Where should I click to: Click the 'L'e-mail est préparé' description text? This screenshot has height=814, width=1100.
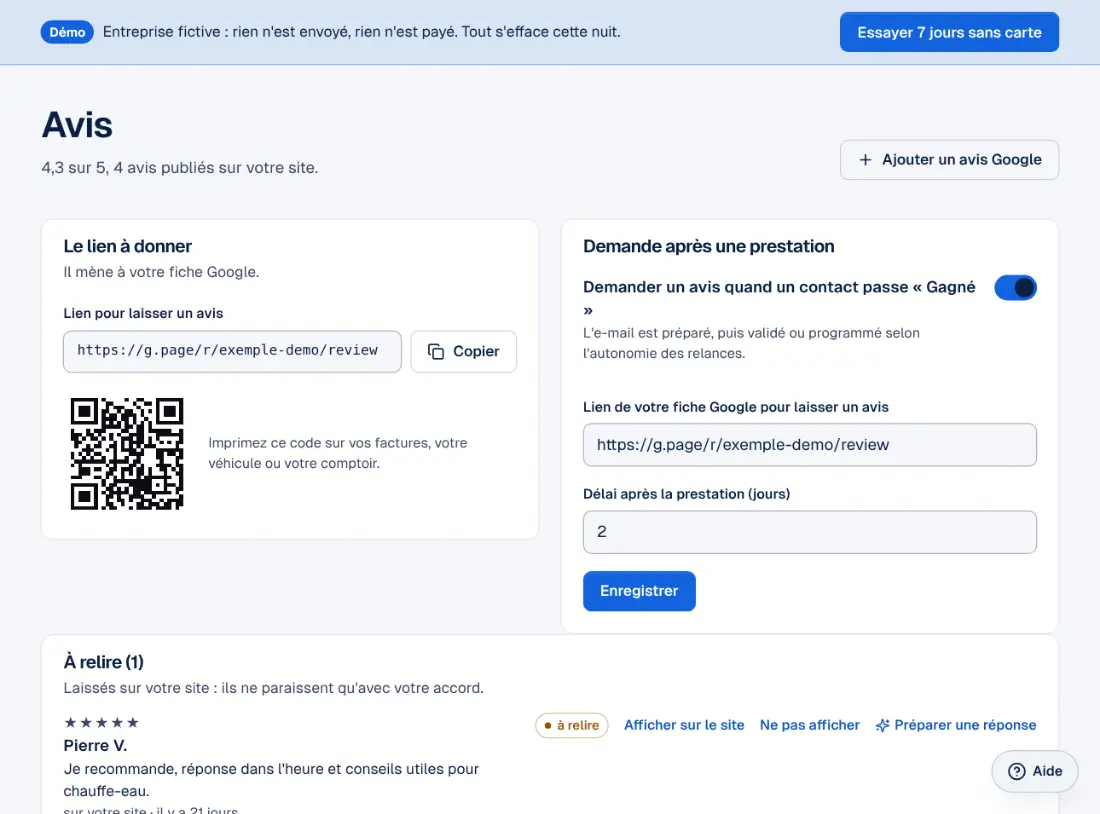(751, 343)
